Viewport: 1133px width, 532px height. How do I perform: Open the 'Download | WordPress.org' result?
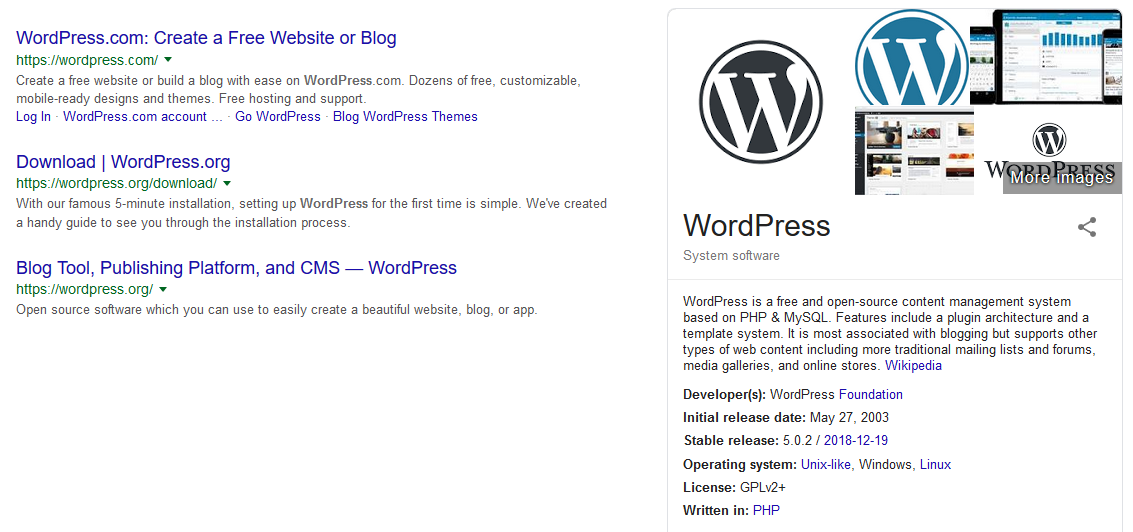click(x=123, y=161)
